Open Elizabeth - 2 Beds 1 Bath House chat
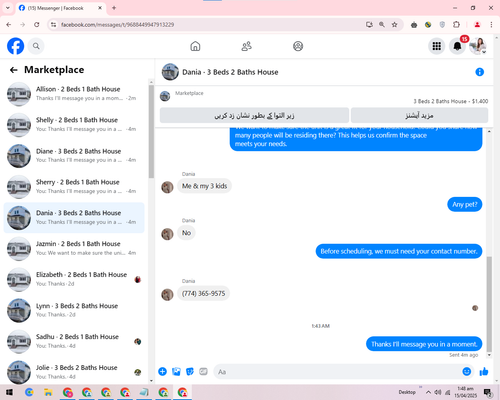Image resolution: width=500 pixels, height=400 pixels. point(74,279)
